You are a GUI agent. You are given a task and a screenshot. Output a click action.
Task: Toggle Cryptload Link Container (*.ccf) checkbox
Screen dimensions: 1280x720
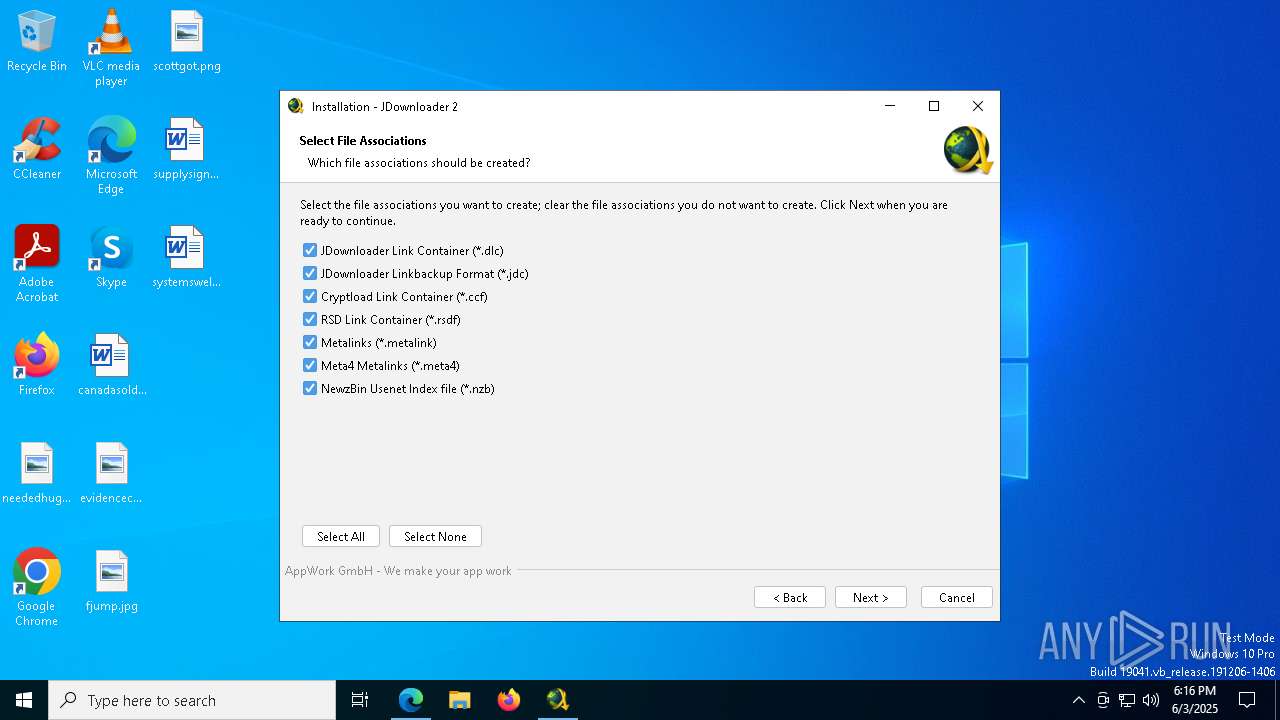pyautogui.click(x=310, y=297)
